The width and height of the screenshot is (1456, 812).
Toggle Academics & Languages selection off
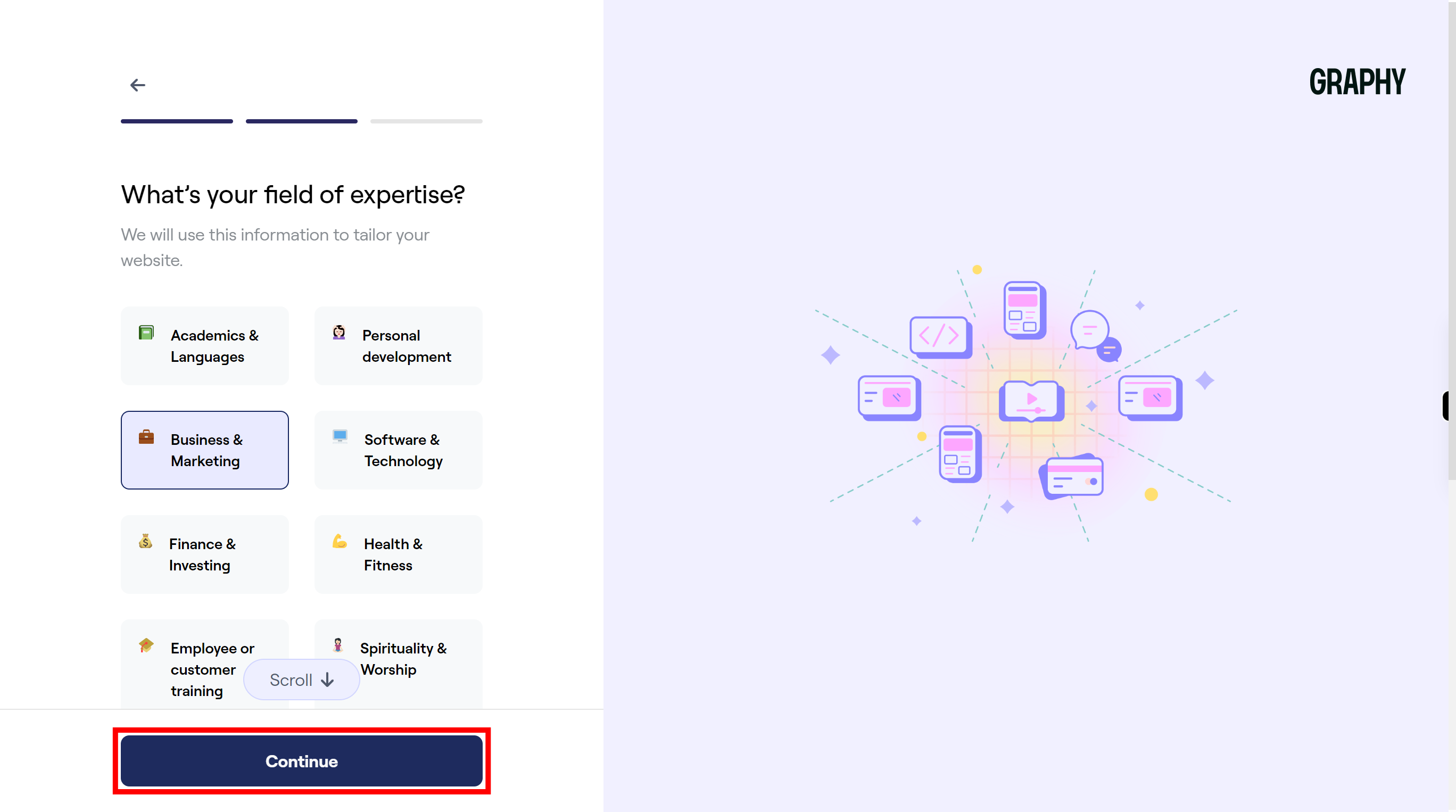point(204,345)
